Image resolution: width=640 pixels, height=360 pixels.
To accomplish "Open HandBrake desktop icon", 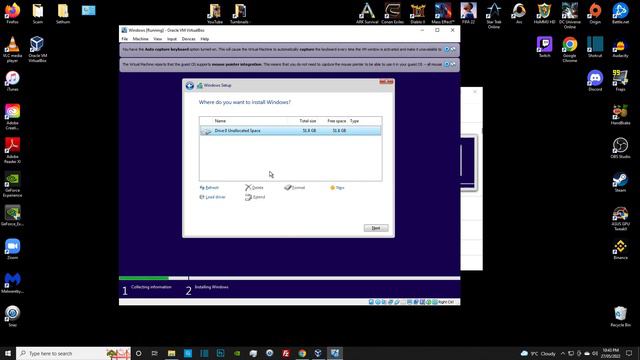I will click(620, 114).
